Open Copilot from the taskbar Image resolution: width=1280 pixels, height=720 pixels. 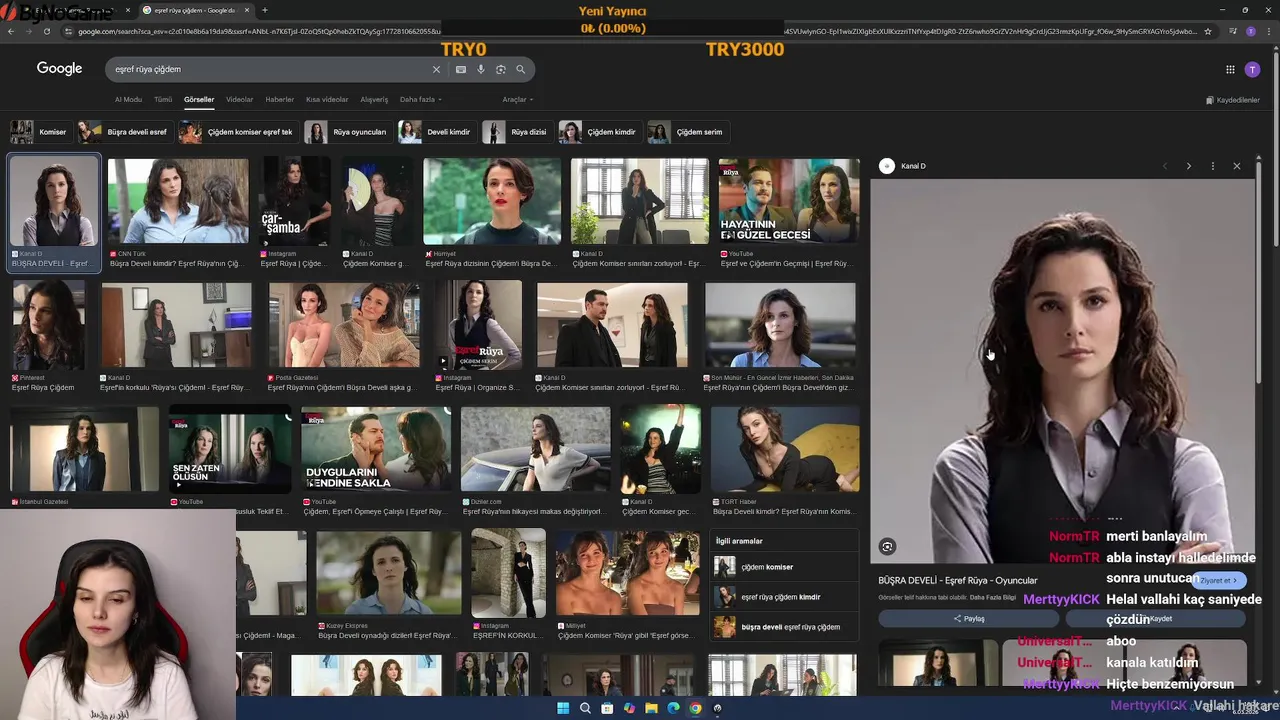[629, 708]
